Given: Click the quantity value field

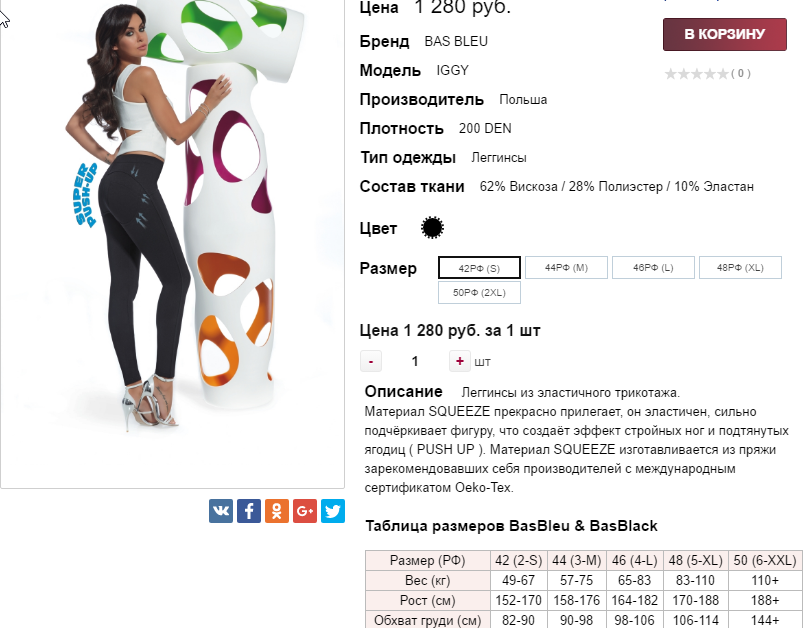Looking at the screenshot, I should pyautogui.click(x=415, y=361).
